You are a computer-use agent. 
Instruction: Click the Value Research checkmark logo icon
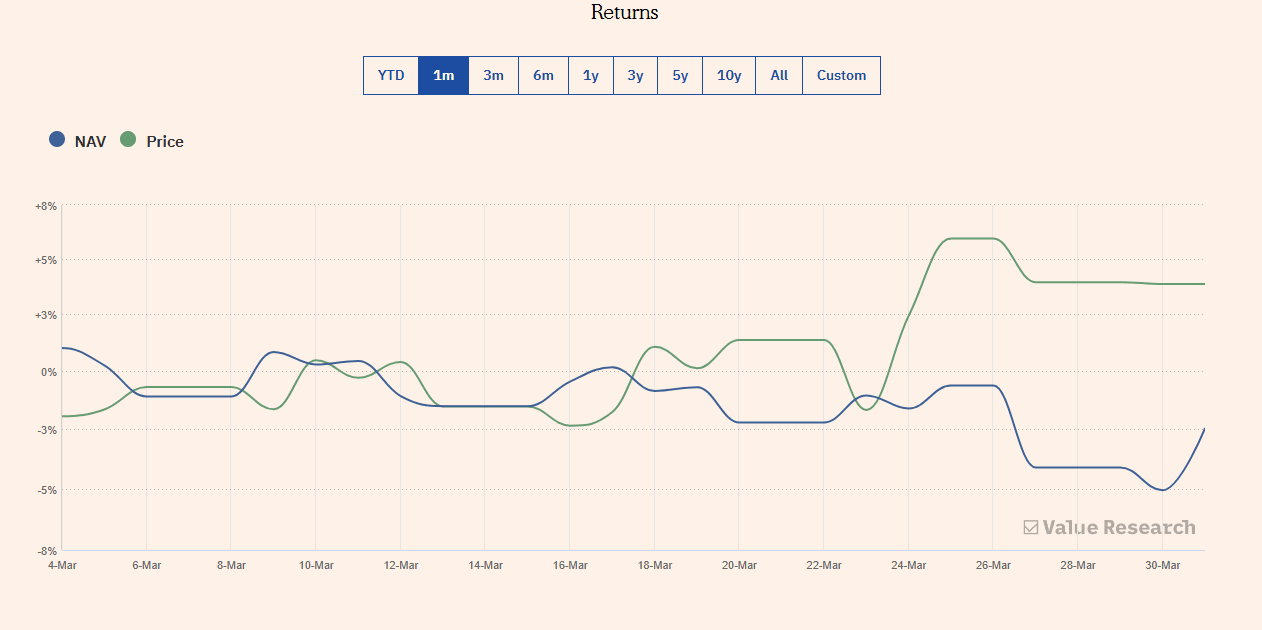[1030, 527]
